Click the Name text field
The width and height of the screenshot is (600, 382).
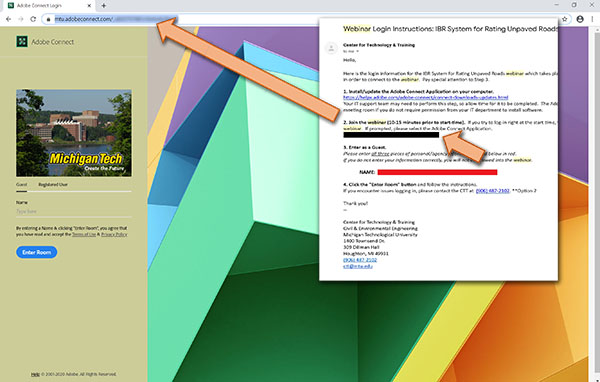73,211
